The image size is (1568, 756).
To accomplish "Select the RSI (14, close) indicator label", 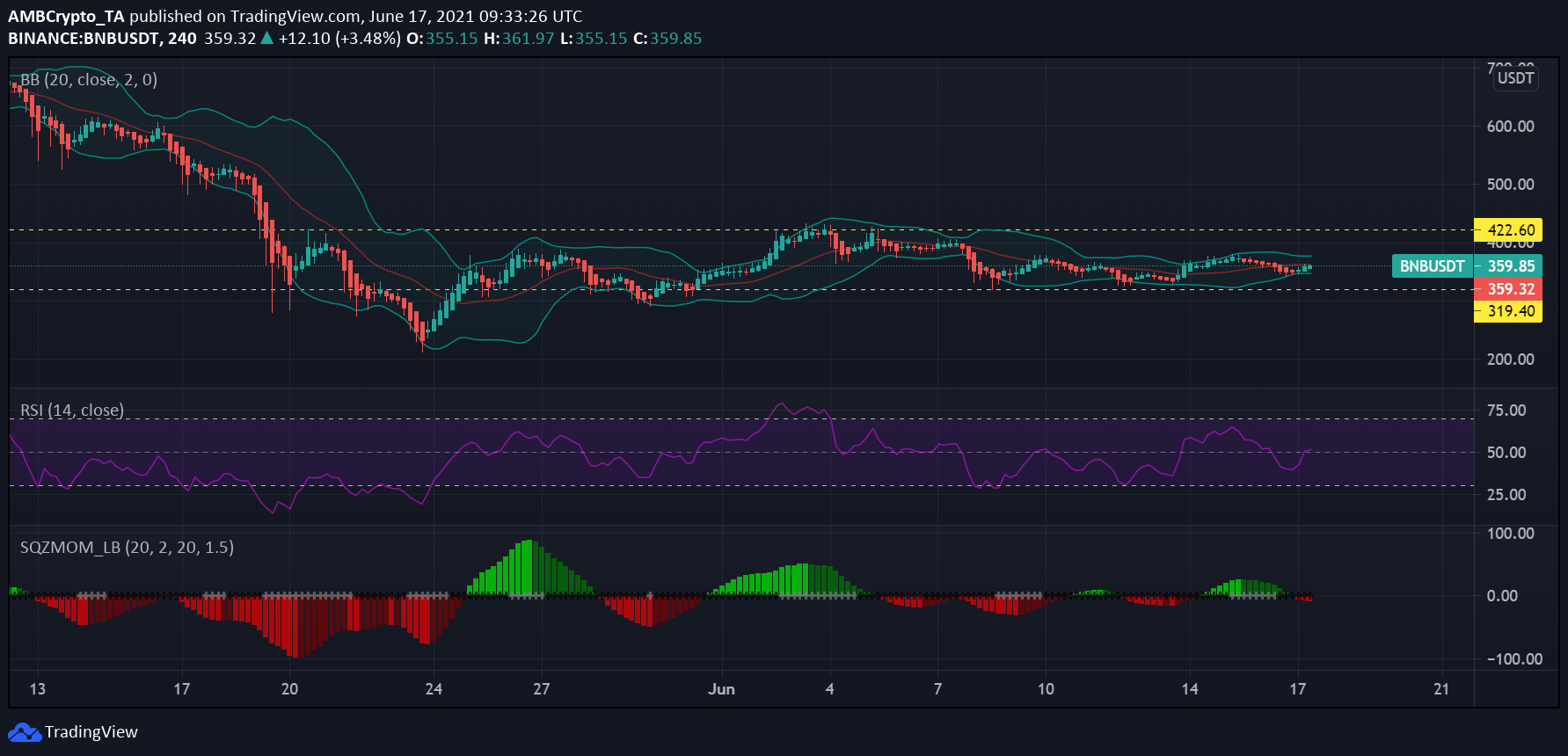I will [x=72, y=411].
